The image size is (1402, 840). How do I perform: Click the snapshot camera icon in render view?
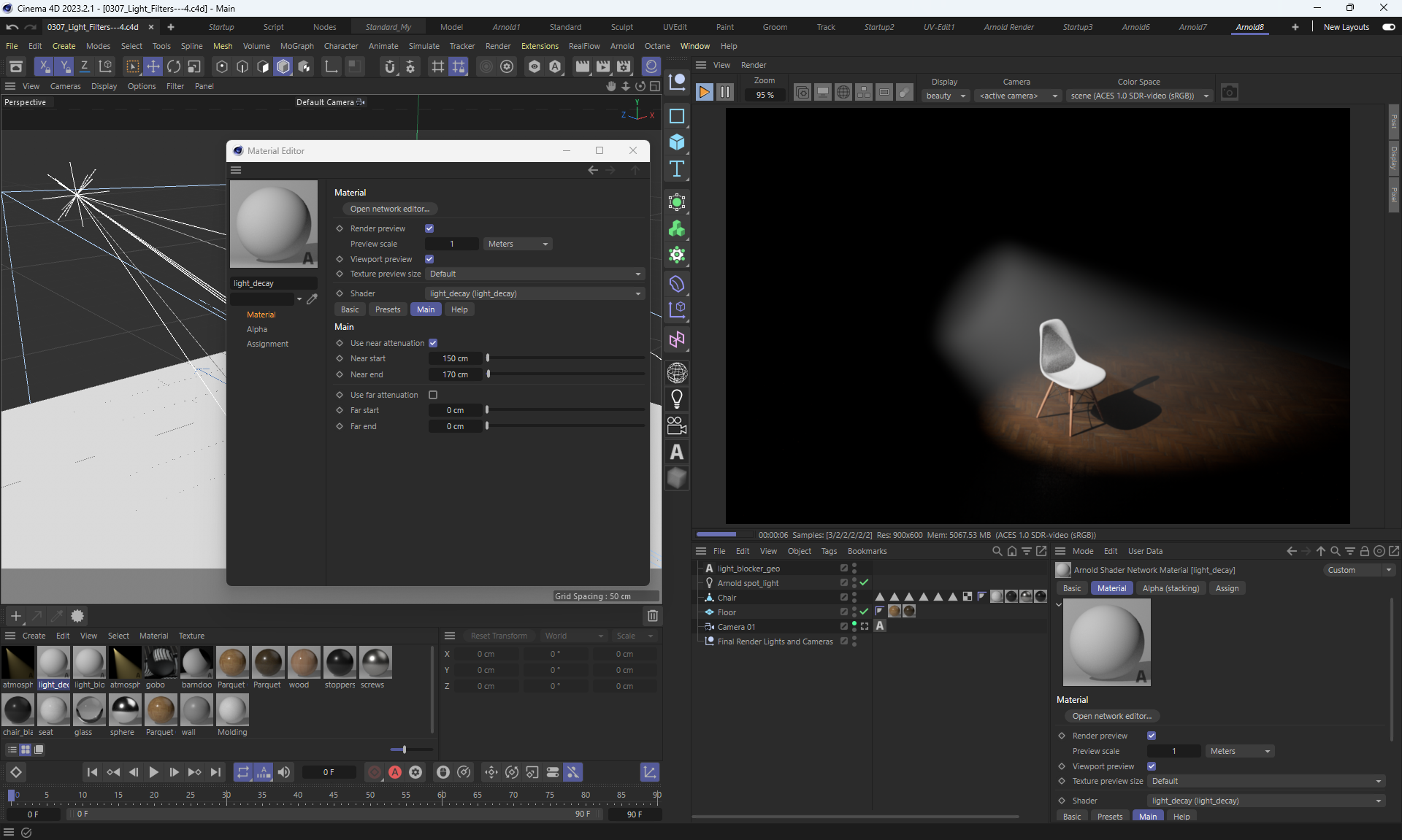click(1229, 93)
